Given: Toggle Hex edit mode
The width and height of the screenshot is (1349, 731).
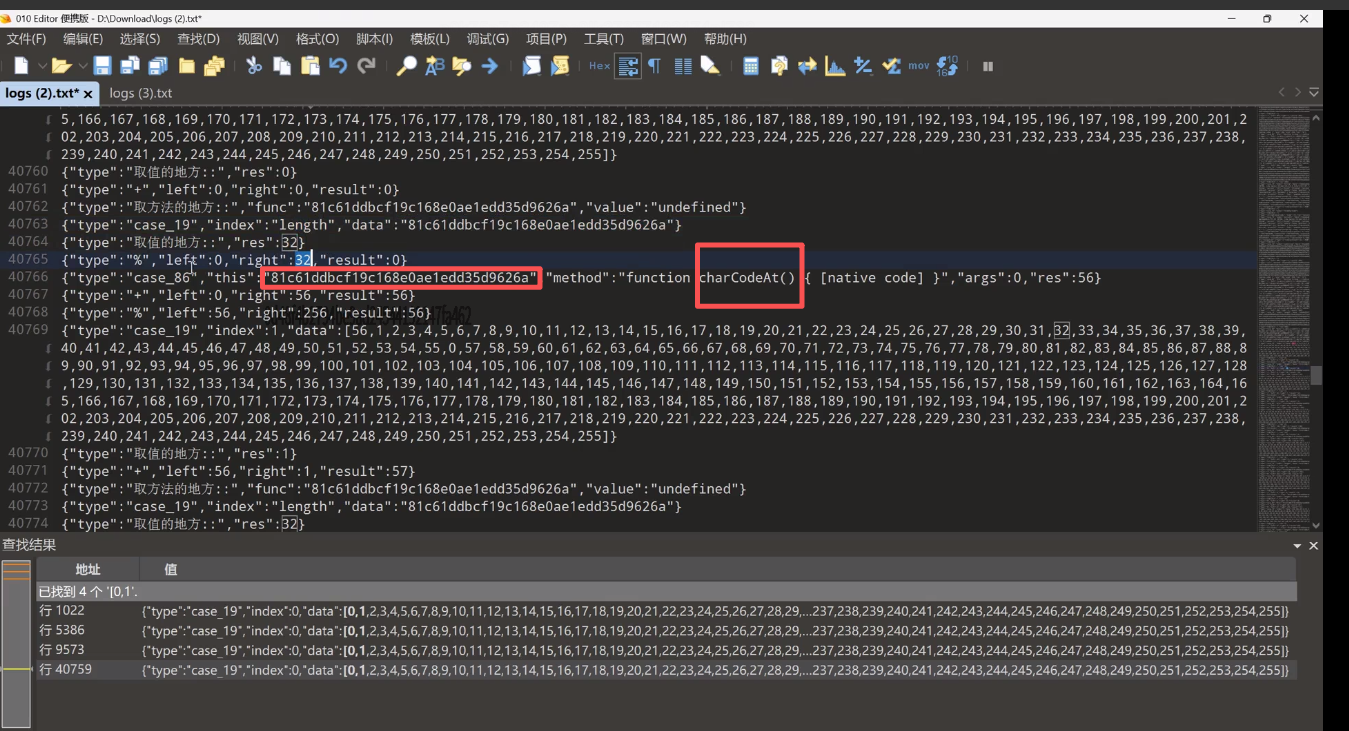Looking at the screenshot, I should pos(599,66).
